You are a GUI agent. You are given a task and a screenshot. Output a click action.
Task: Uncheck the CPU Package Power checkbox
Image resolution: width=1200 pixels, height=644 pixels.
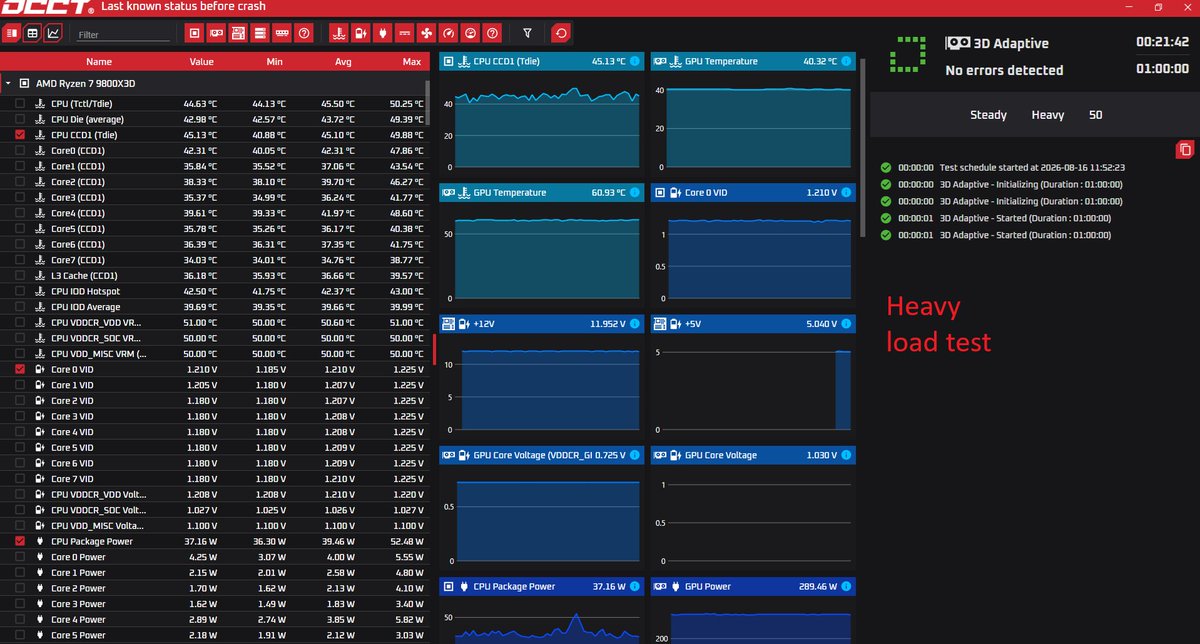20,541
